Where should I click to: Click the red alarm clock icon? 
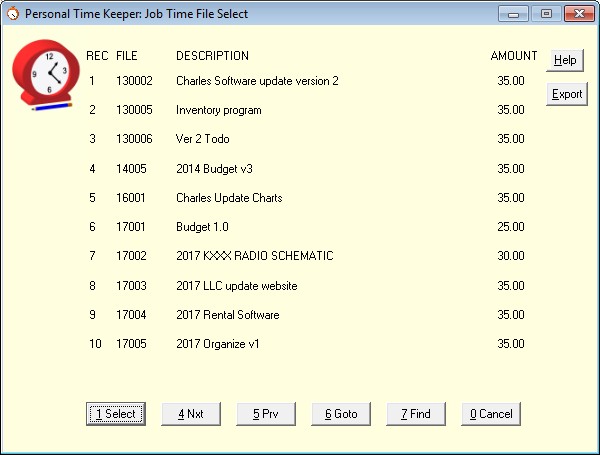[x=45, y=74]
